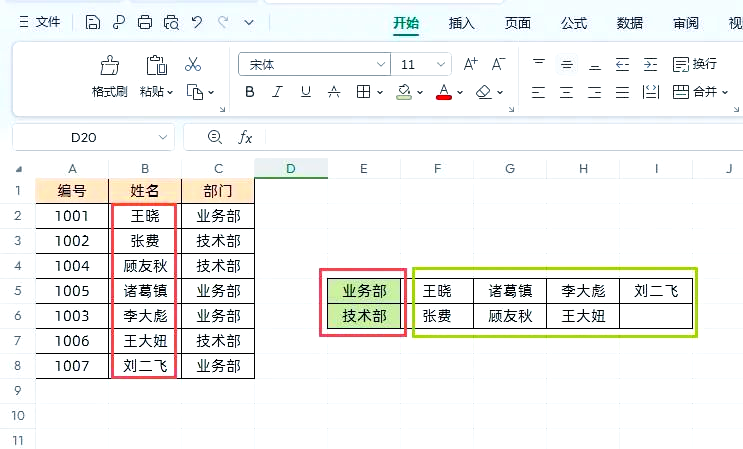Image resolution: width=743 pixels, height=449 pixels.
Task: Click the 合并 merge cells button
Action: pos(695,92)
